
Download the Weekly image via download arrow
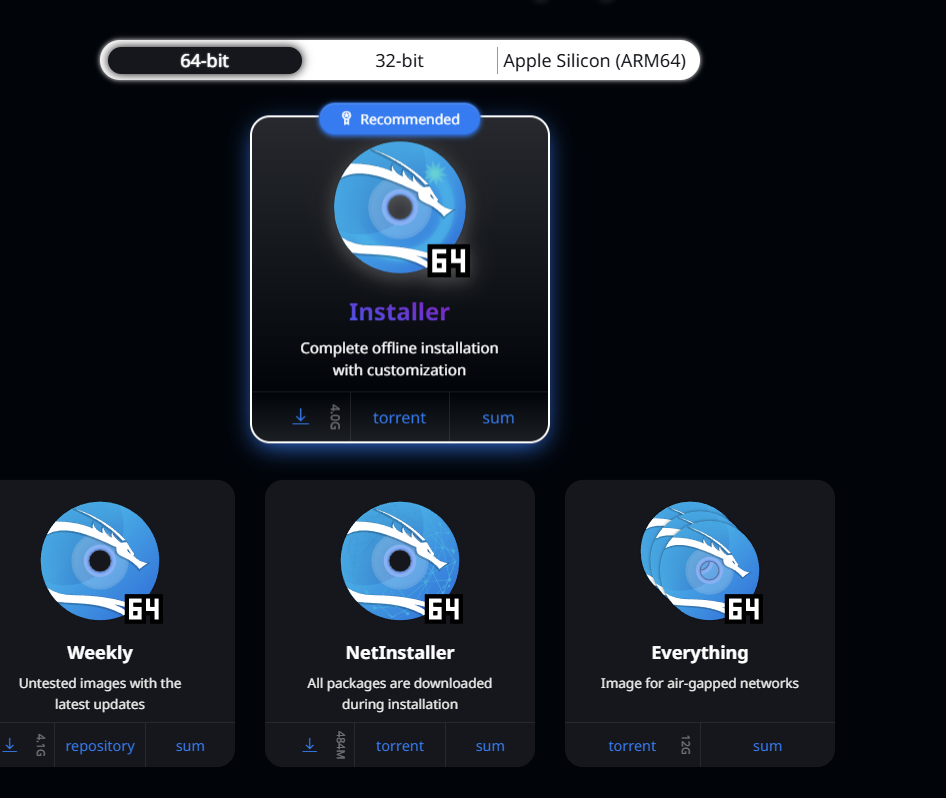tap(10, 745)
